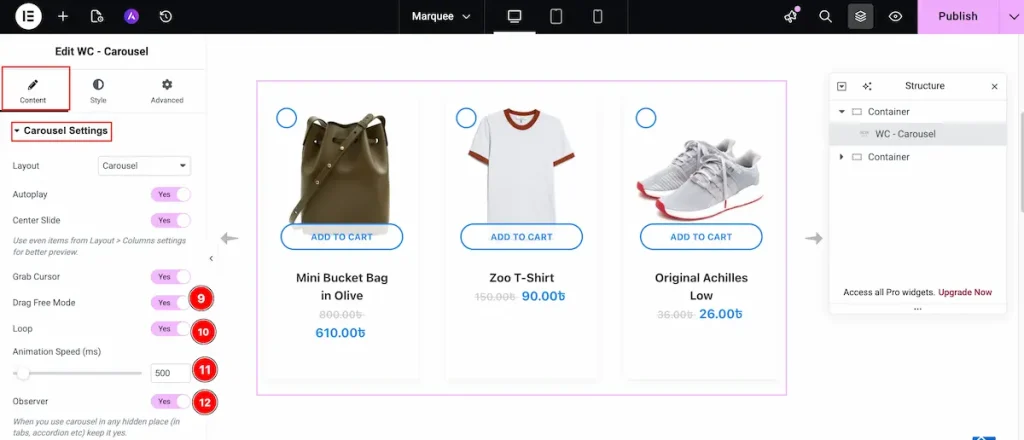
Task: Click the preview changes eye icon
Action: 895,16
